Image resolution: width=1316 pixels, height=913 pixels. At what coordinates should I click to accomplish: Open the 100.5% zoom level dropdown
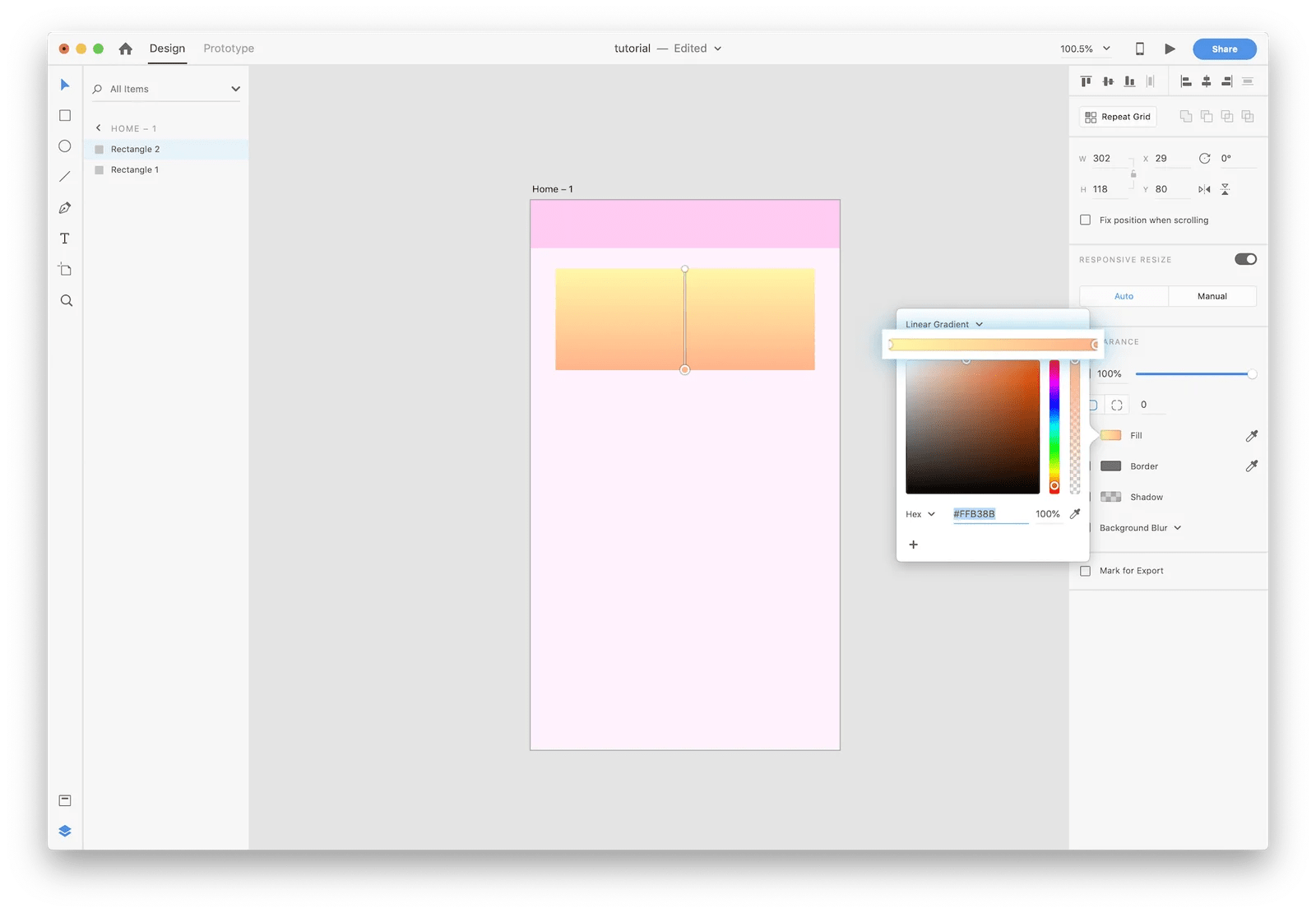coord(1085,49)
